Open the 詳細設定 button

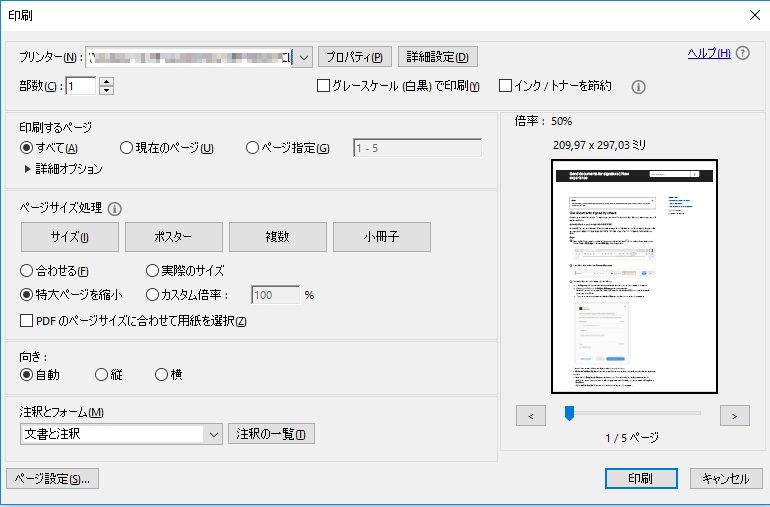point(438,57)
